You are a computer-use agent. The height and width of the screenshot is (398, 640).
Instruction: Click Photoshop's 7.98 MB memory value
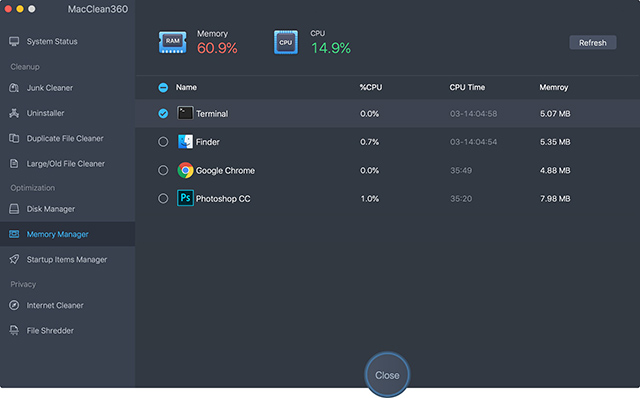[555, 199]
